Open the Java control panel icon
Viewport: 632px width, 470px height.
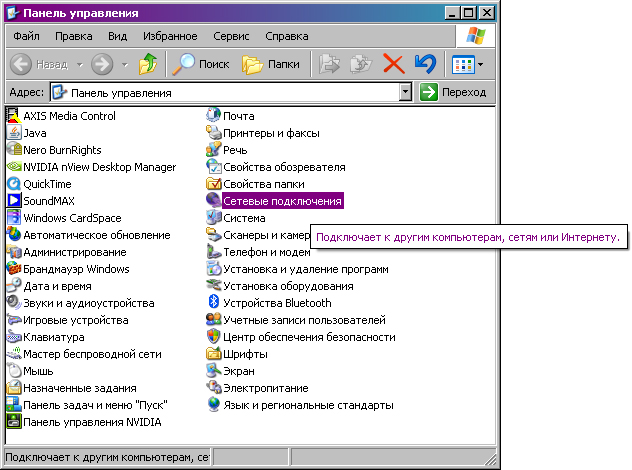(x=14, y=133)
